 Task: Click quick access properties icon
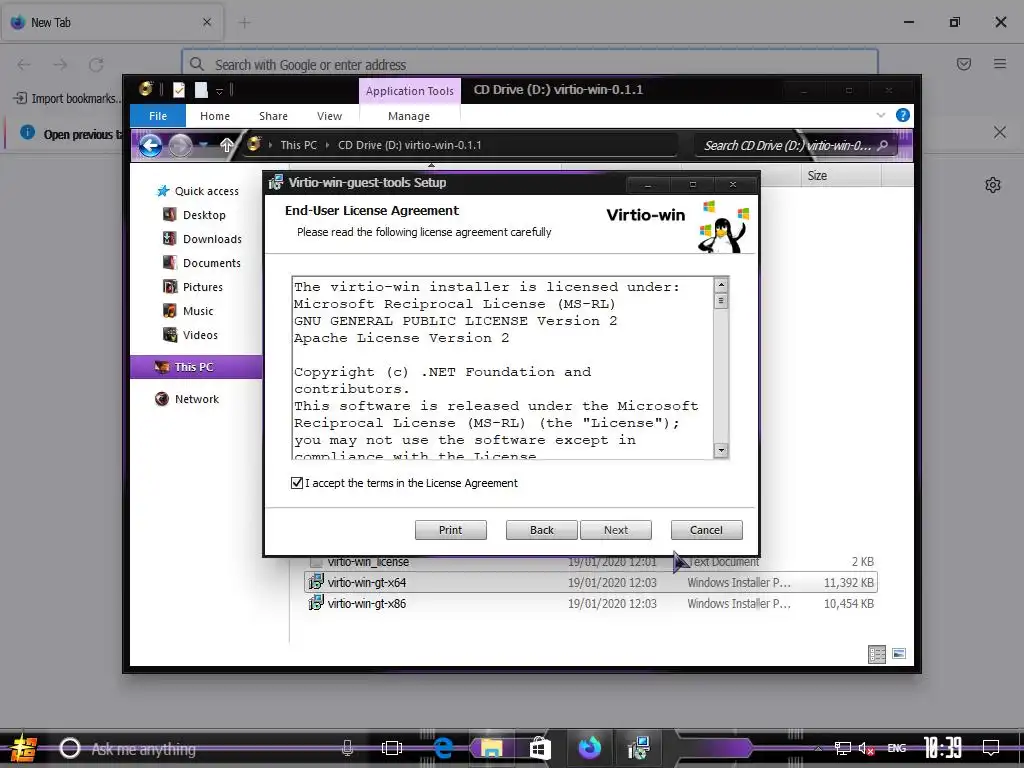[x=179, y=90]
